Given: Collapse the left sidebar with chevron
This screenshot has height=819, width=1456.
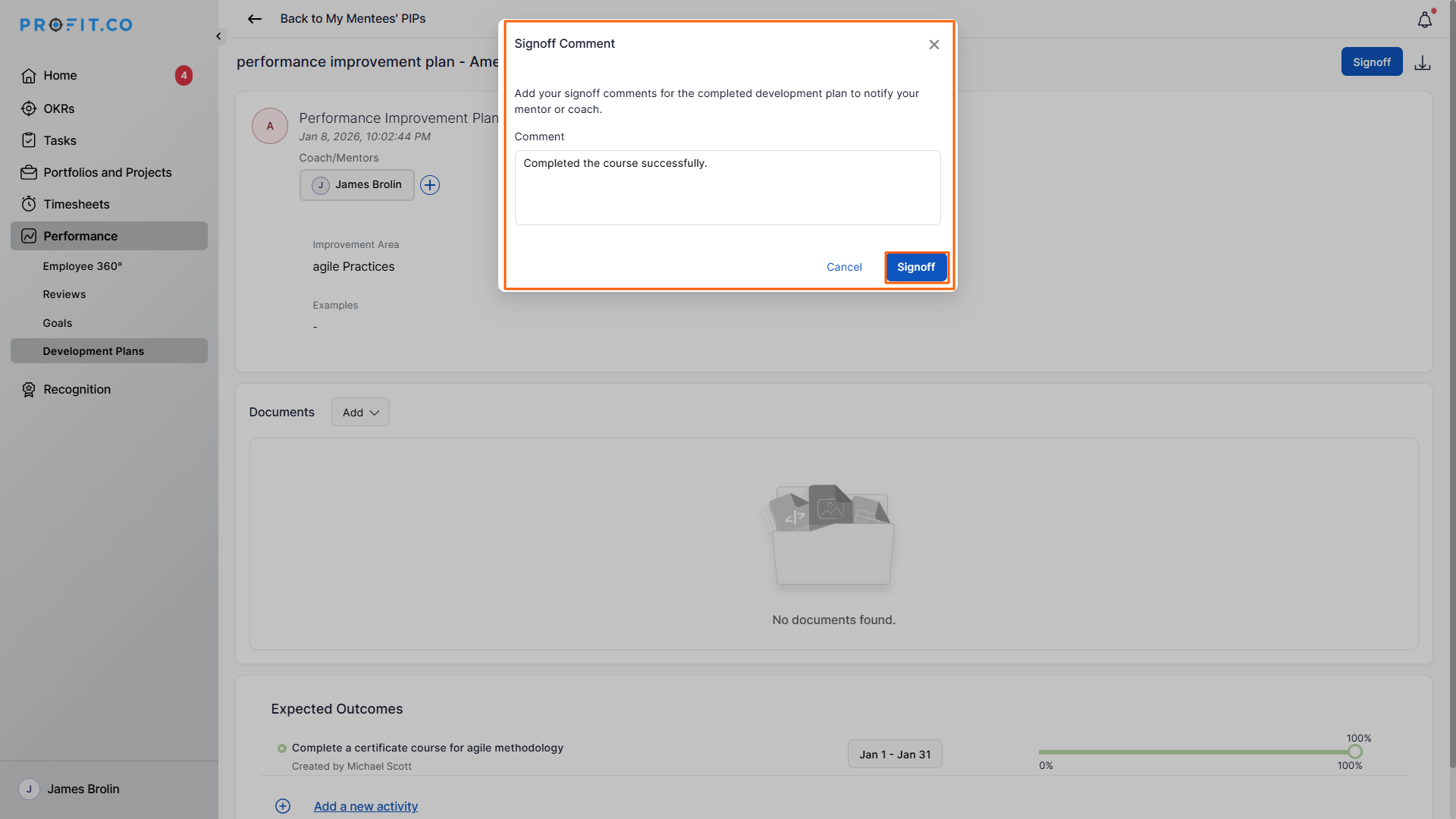Looking at the screenshot, I should coord(218,36).
